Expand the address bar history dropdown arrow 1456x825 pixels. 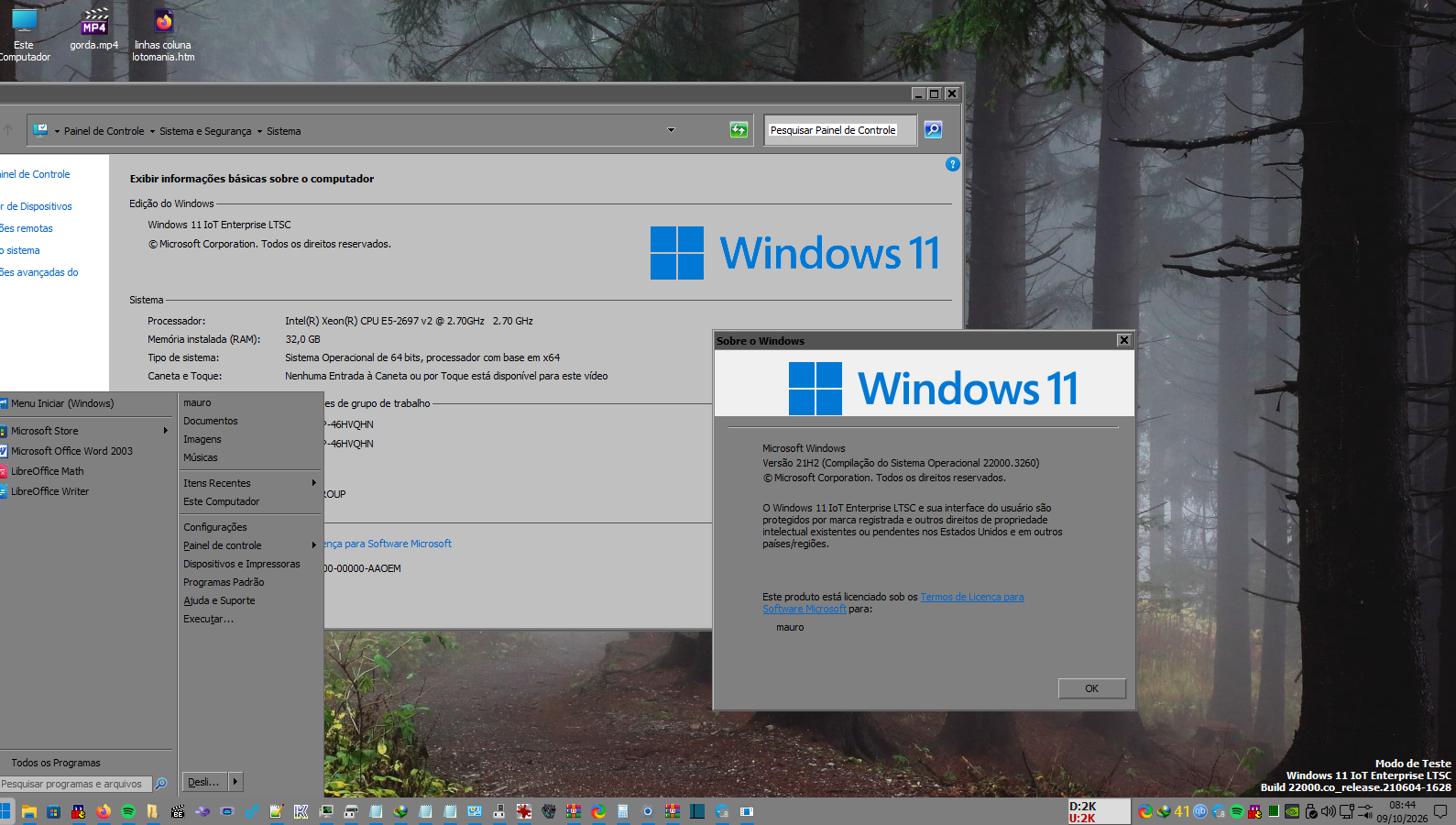[671, 130]
